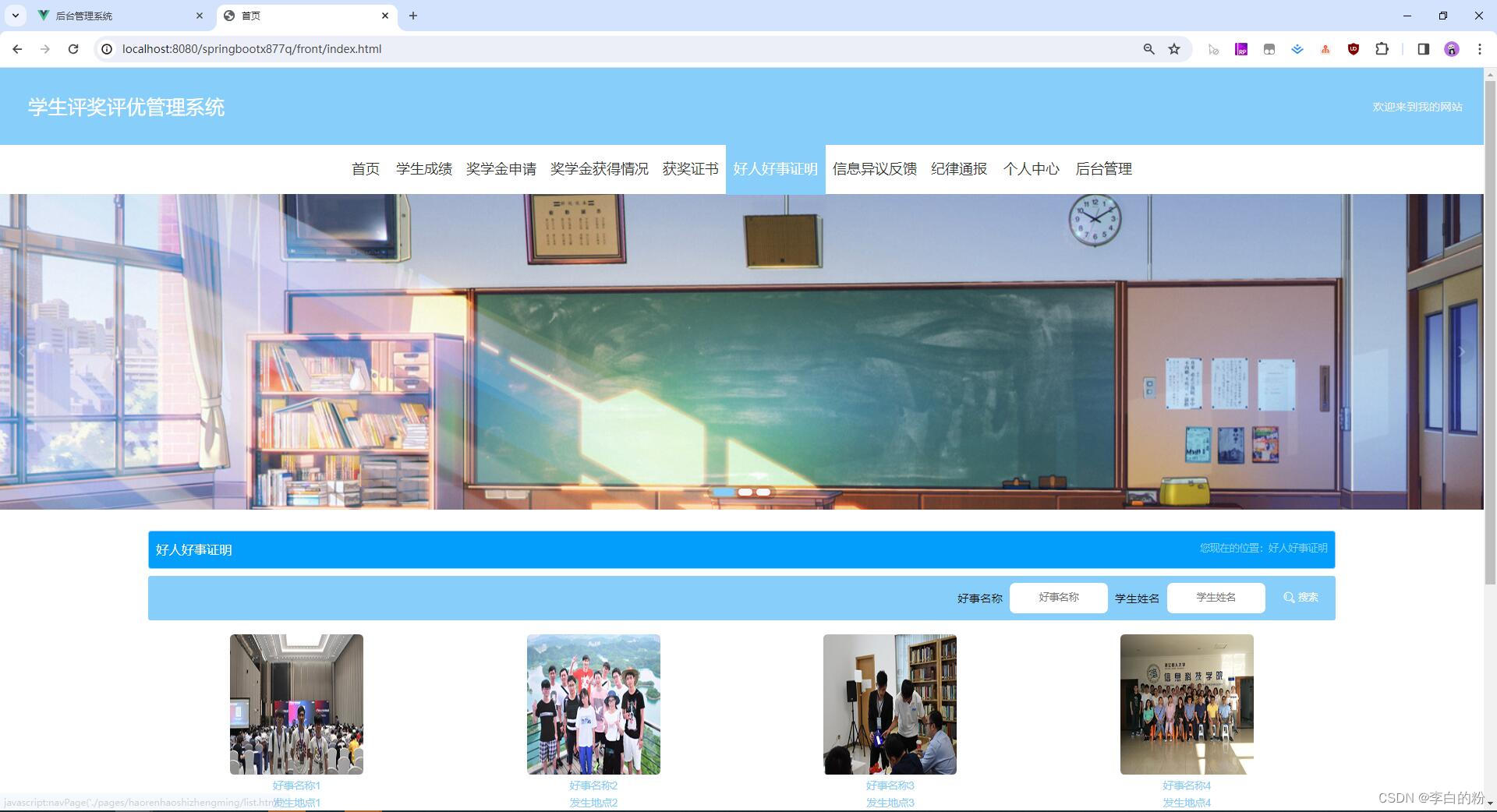The image size is (1497, 812).
Task: Click the grey arrow extension icon after the star
Action: click(1213, 49)
